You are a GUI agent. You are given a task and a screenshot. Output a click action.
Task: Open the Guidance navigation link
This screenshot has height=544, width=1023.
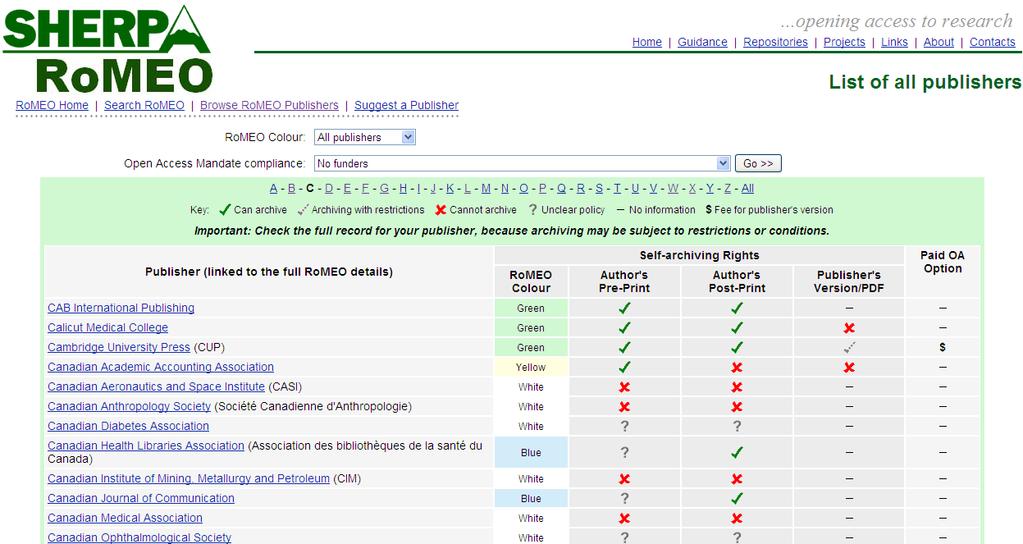702,42
